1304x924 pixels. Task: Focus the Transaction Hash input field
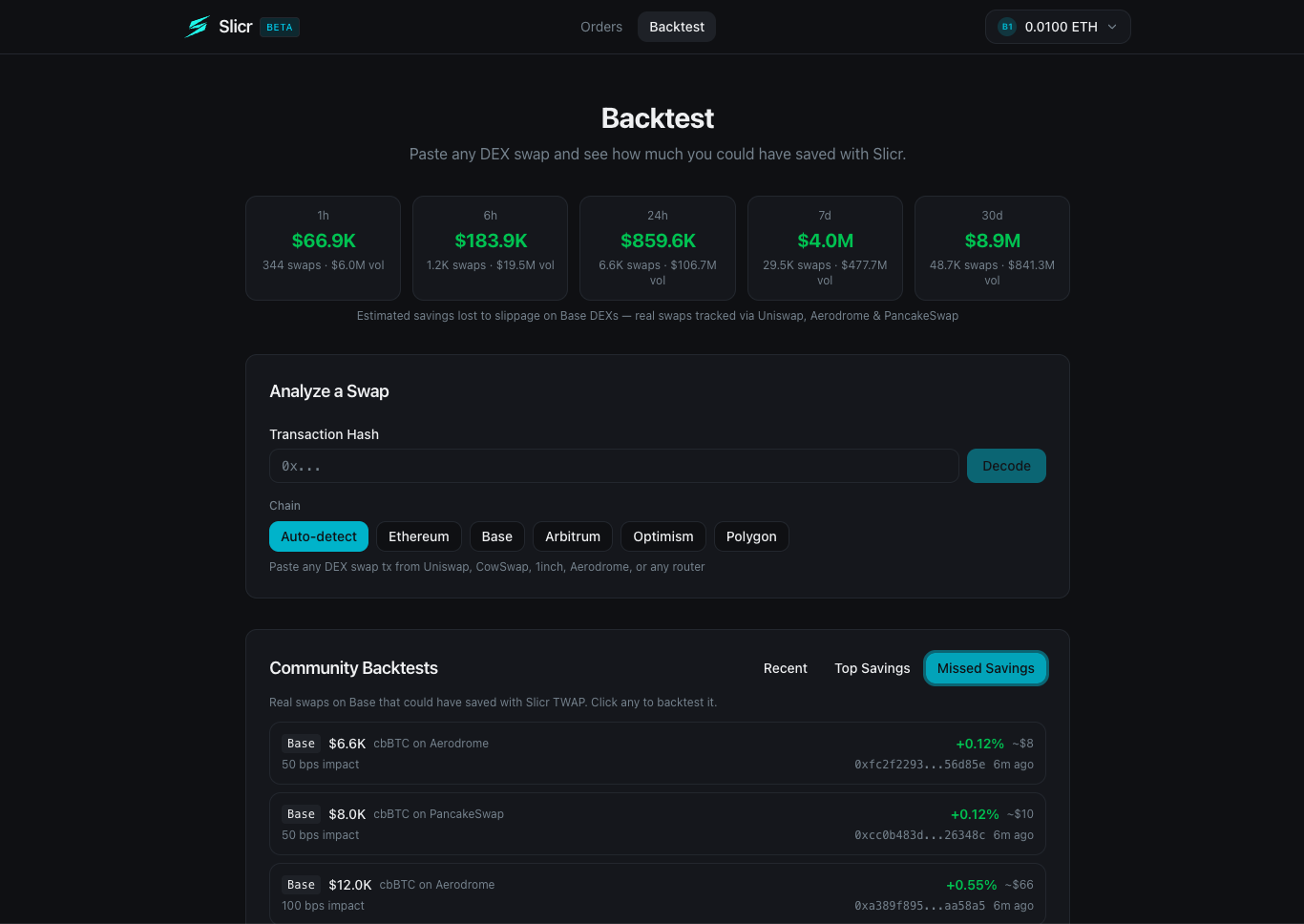614,466
